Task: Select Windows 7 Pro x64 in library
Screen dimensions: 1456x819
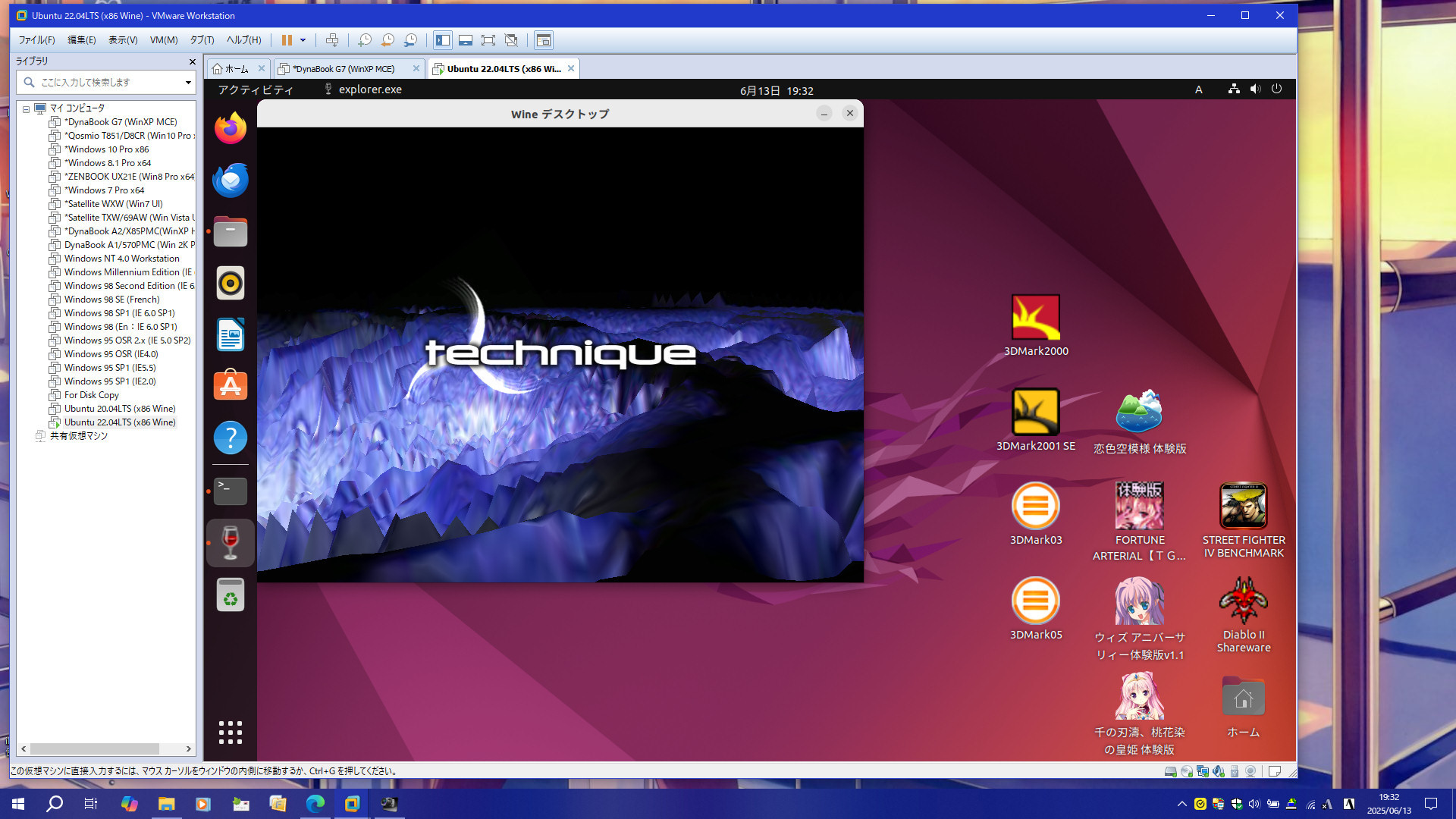Action: (x=103, y=190)
